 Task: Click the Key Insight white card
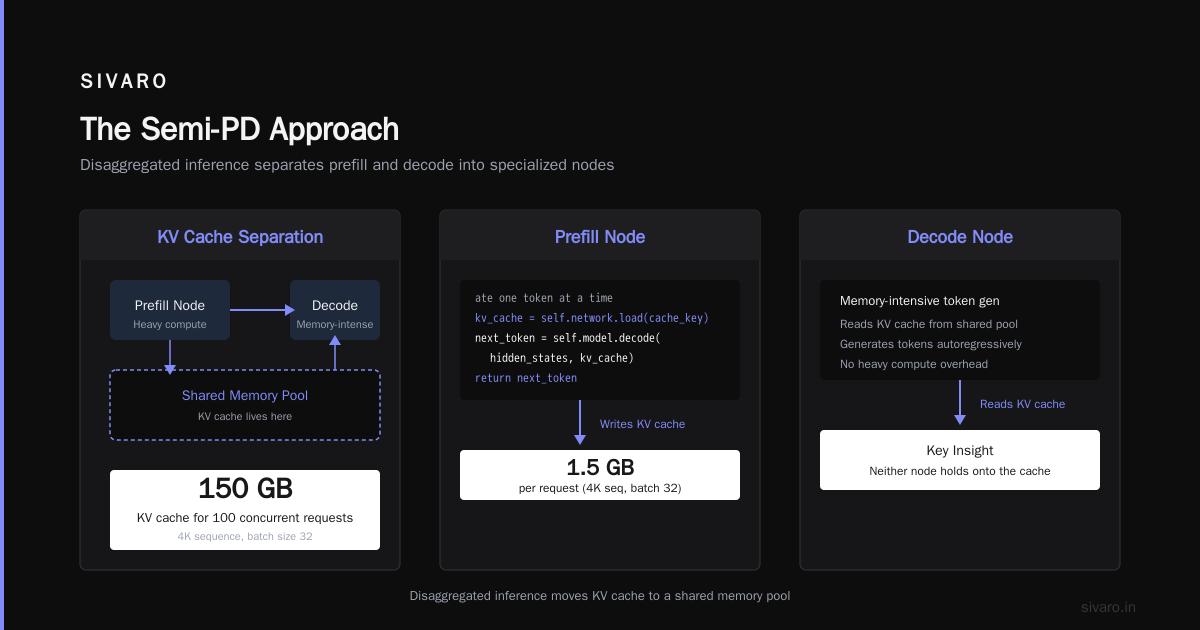tap(960, 460)
